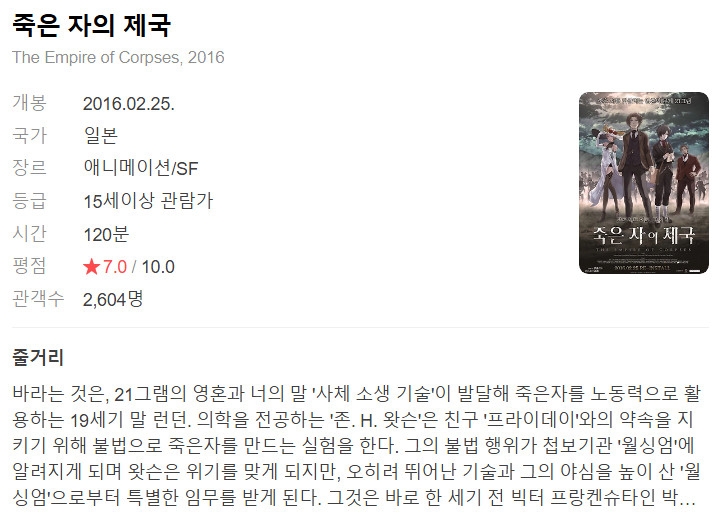Click the 줄거리 section heading
Image resolution: width=720 pixels, height=514 pixels.
coord(38,357)
